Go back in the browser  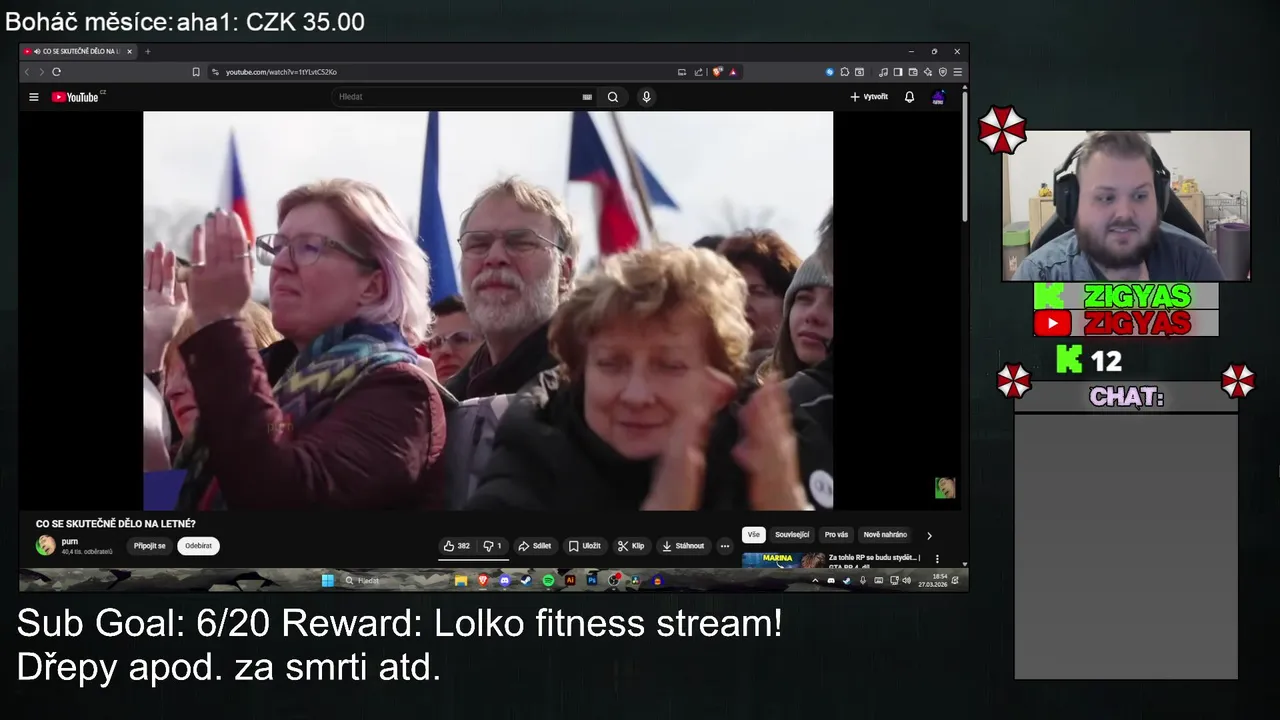pyautogui.click(x=27, y=72)
